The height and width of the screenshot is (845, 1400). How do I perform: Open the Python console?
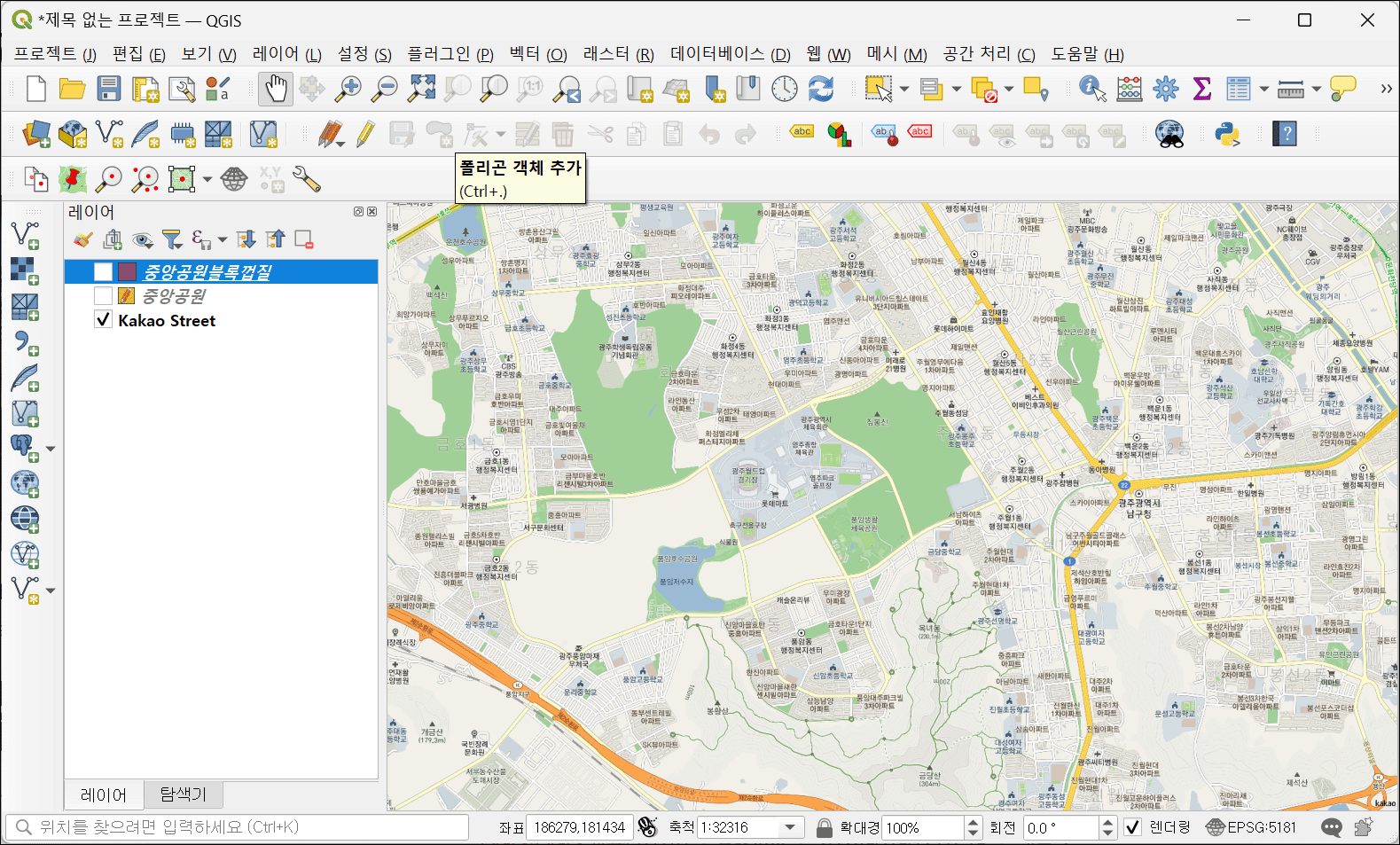click(1228, 134)
